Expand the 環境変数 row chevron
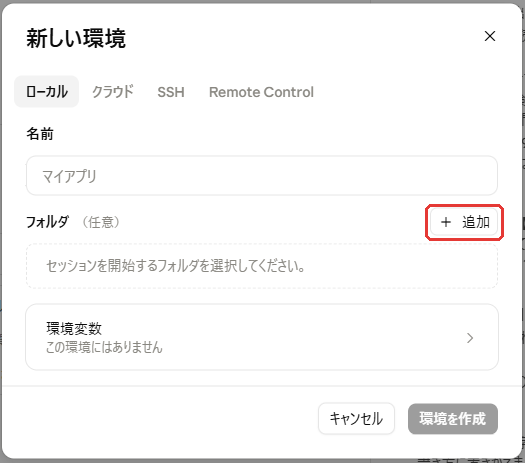This screenshot has height=463, width=525. point(470,338)
